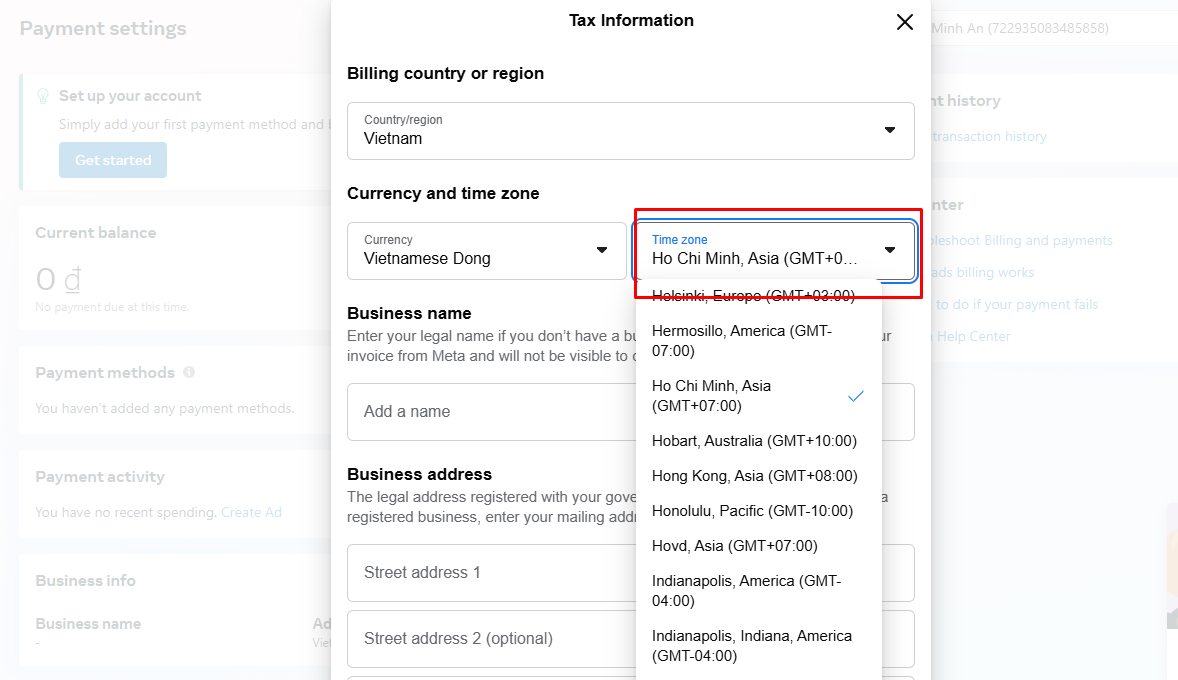This screenshot has height=680, width=1178.
Task: Click the Currency dropdown arrow icon
Action: [602, 250]
